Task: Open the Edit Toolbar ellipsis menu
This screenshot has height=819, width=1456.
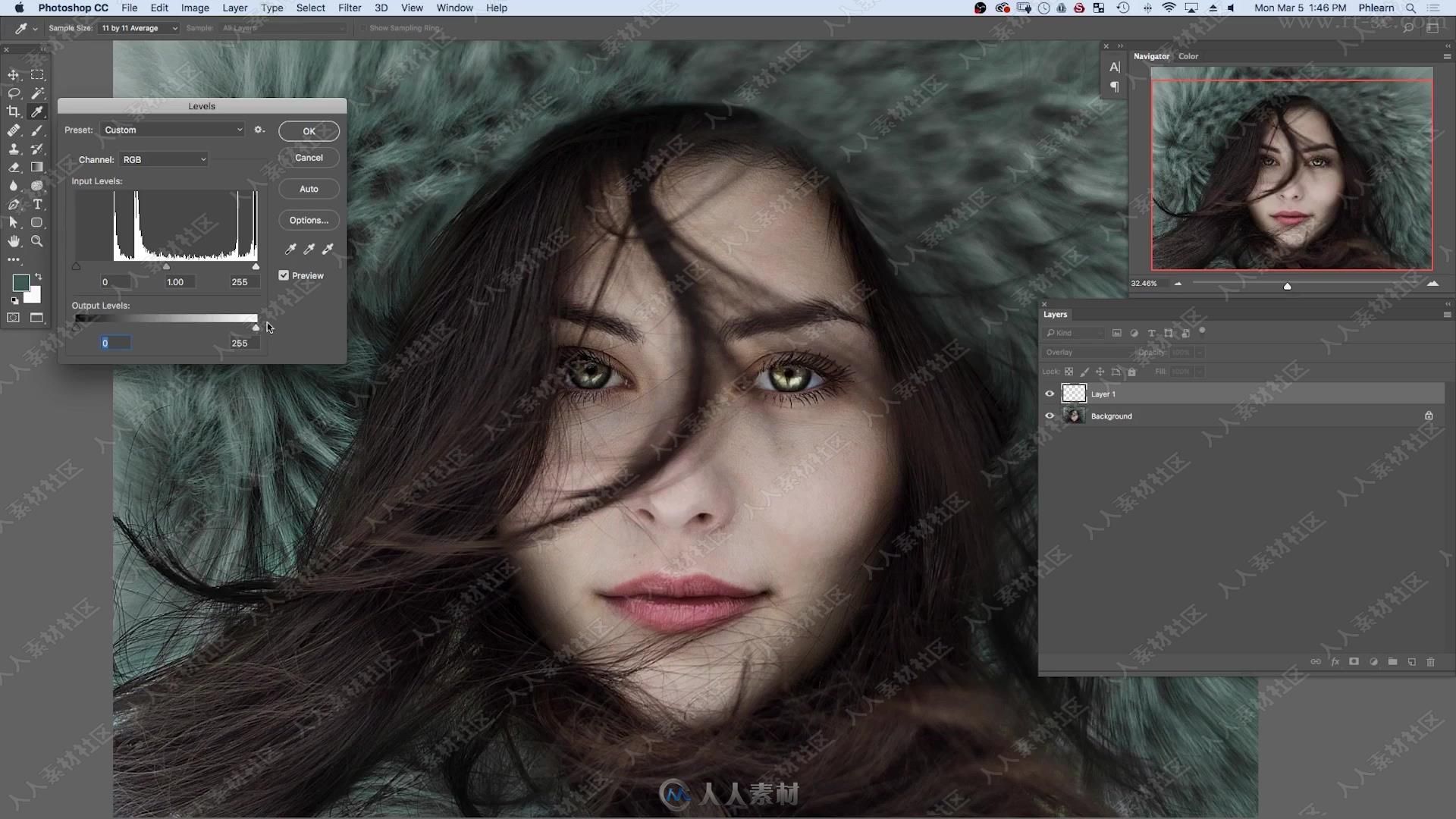Action: [14, 259]
